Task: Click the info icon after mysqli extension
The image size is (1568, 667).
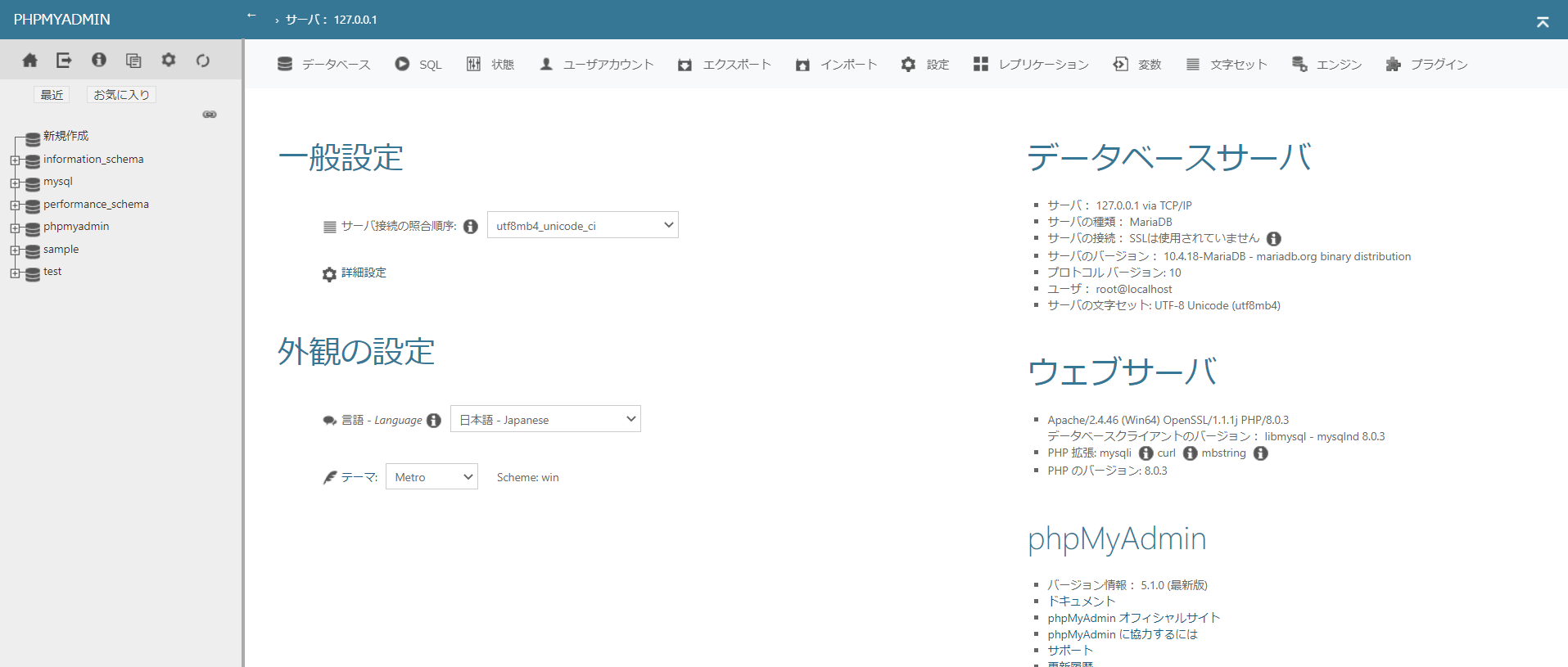Action: 1146,453
